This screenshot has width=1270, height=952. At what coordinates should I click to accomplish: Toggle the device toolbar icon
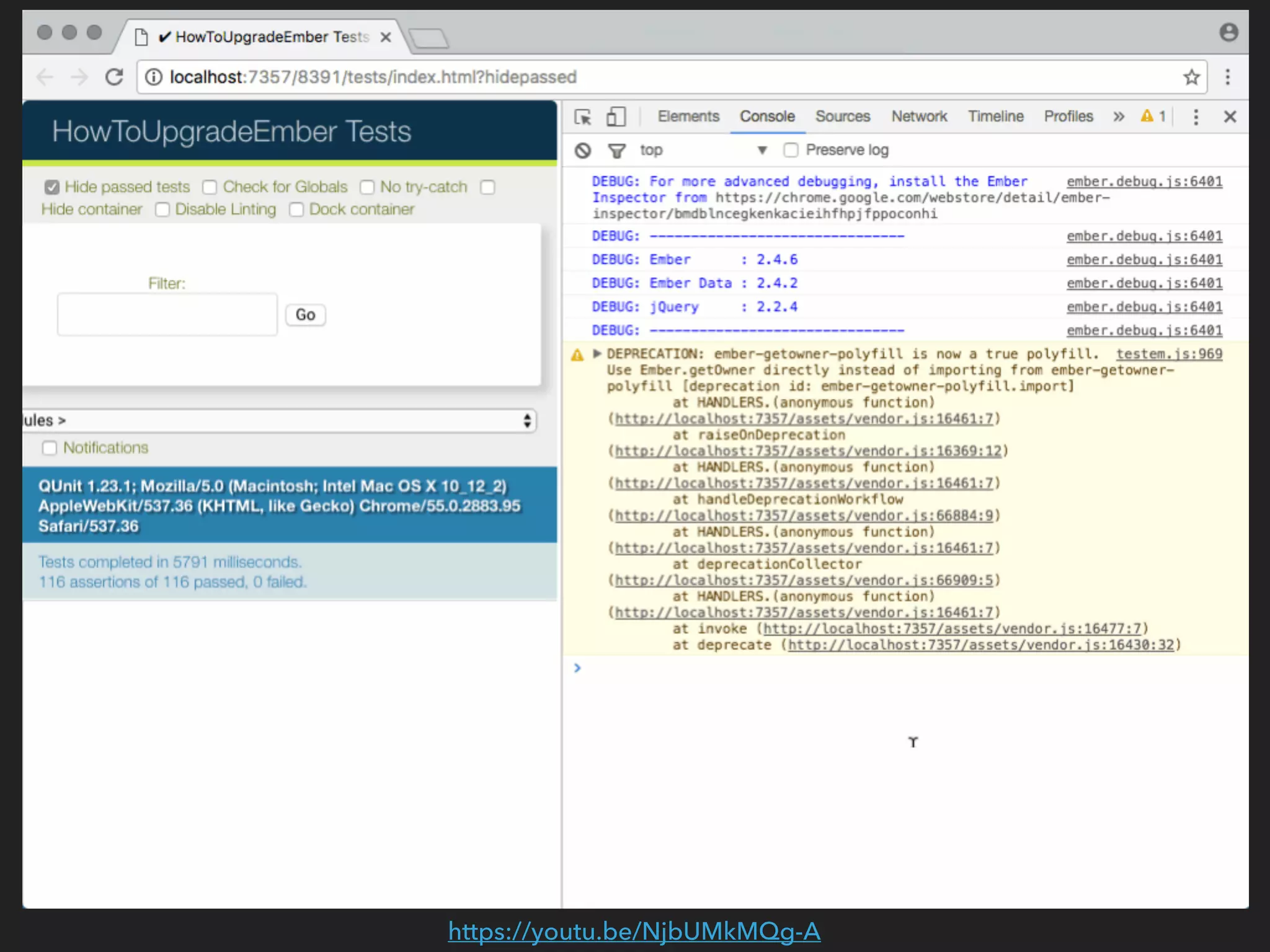tap(615, 117)
